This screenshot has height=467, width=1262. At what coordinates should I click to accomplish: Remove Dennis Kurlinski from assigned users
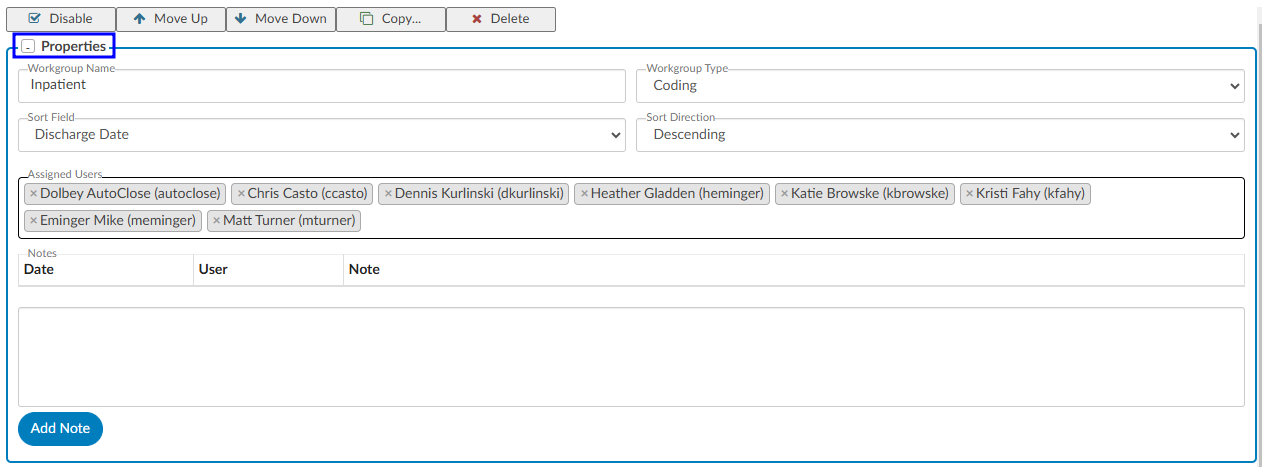[x=388, y=194]
